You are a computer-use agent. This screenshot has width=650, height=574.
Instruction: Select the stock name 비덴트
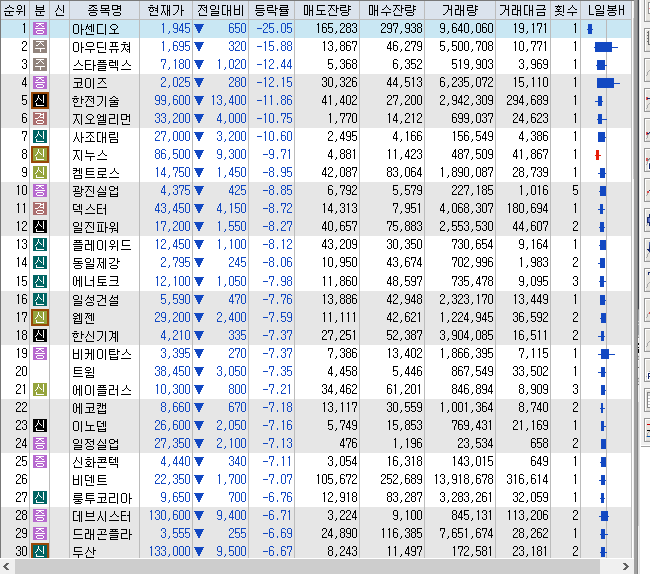tap(90, 480)
